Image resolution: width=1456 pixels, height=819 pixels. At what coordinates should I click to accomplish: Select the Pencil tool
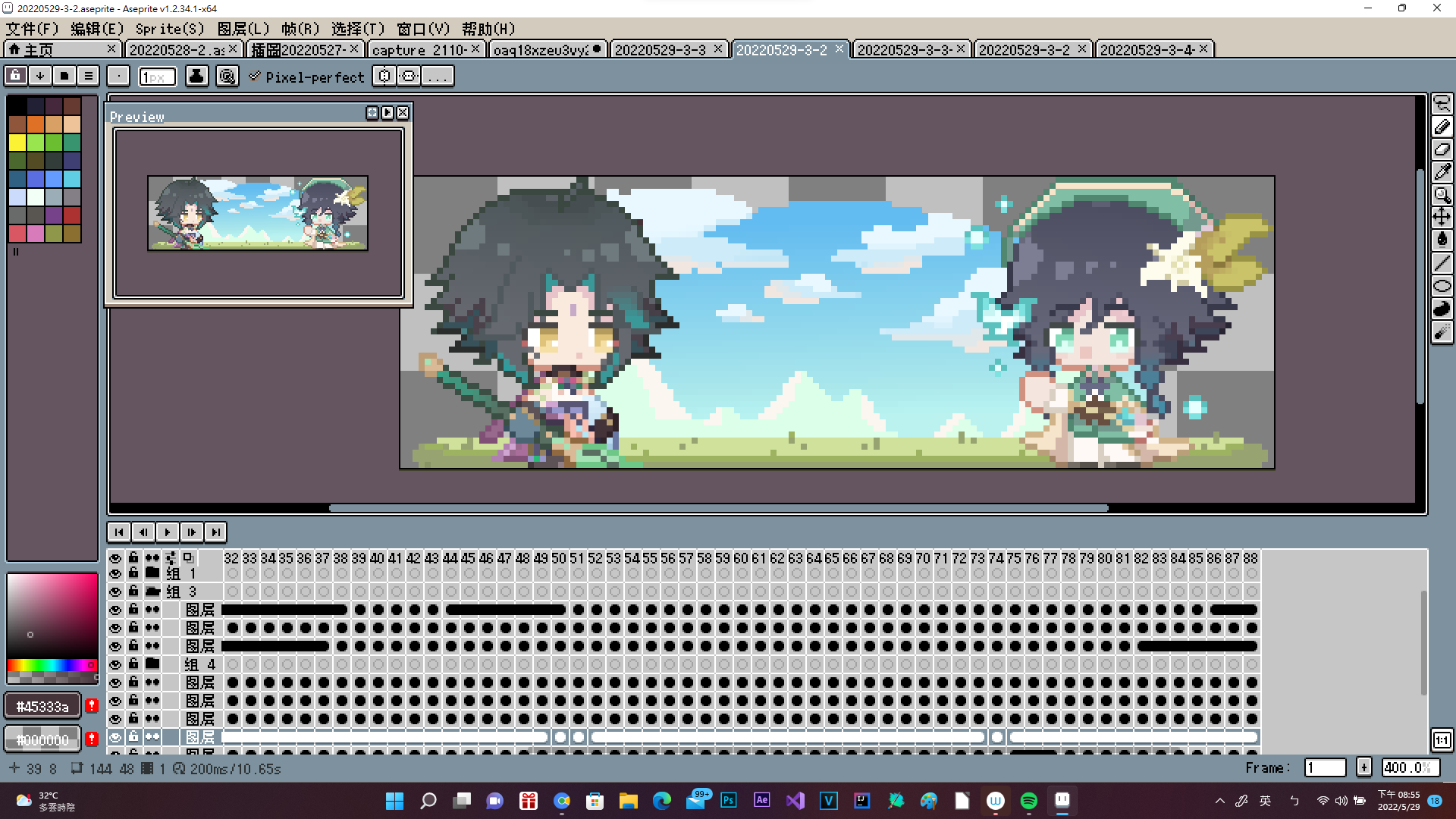pos(1442,127)
